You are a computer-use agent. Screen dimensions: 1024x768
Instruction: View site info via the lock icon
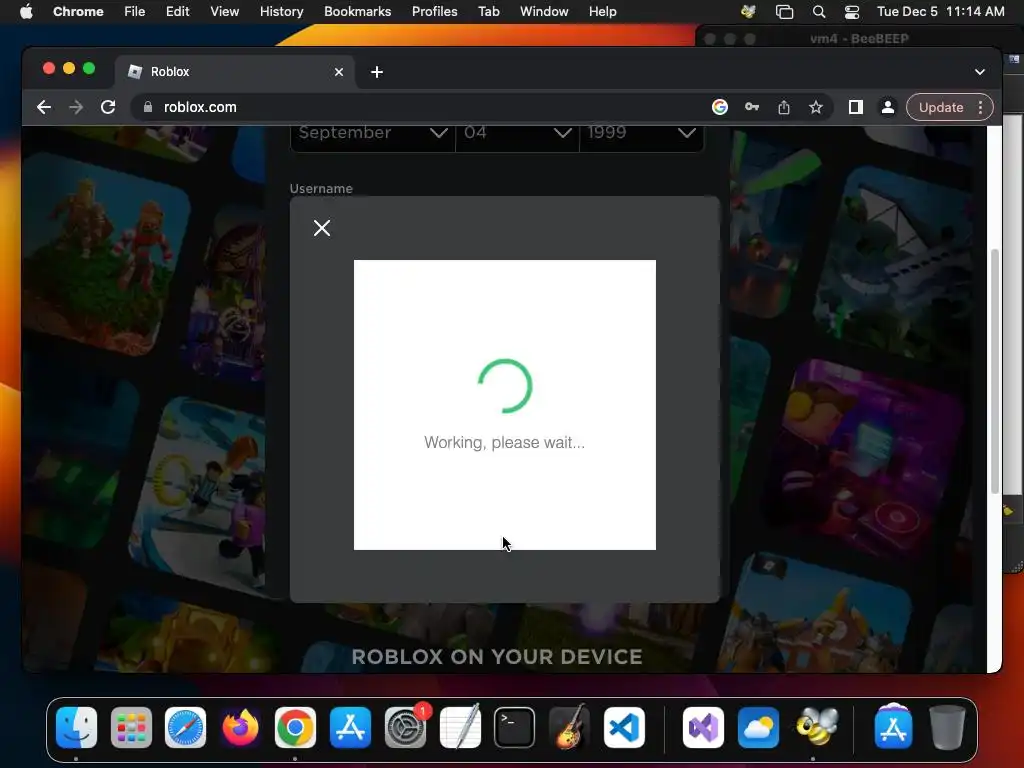pos(148,107)
